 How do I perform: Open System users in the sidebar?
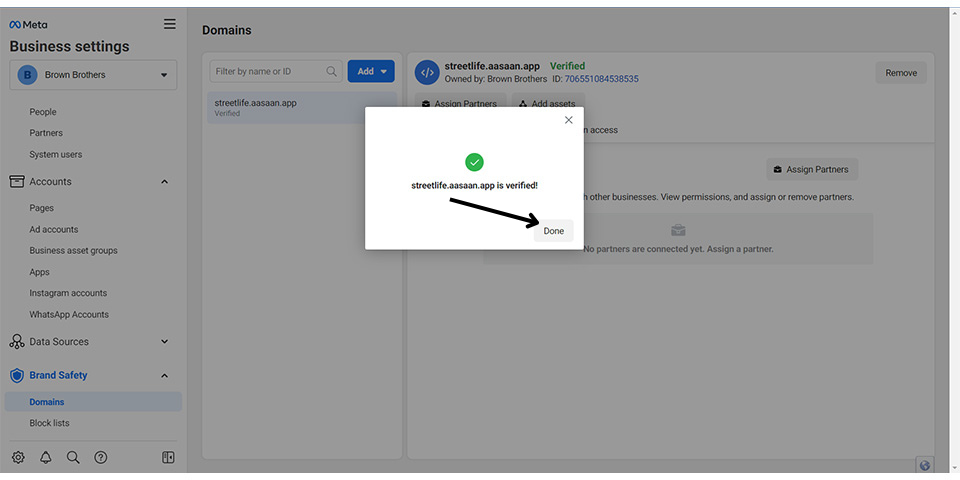click(56, 154)
